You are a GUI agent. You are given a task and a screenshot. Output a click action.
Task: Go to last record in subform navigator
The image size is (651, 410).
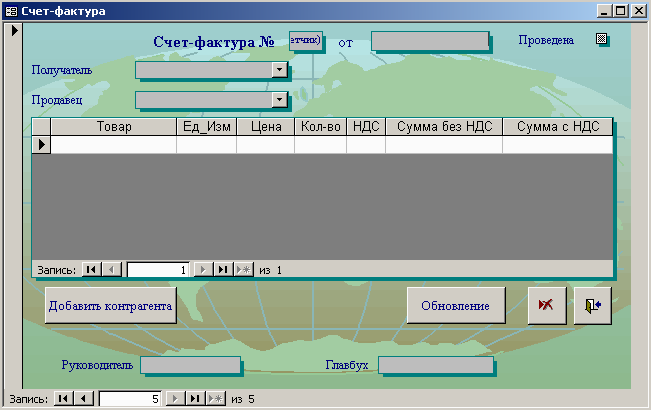coord(223,270)
